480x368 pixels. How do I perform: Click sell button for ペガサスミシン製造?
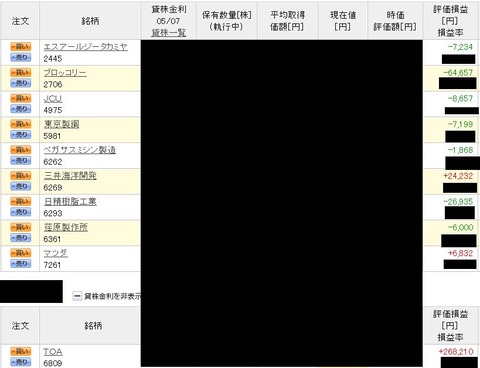coord(20,160)
